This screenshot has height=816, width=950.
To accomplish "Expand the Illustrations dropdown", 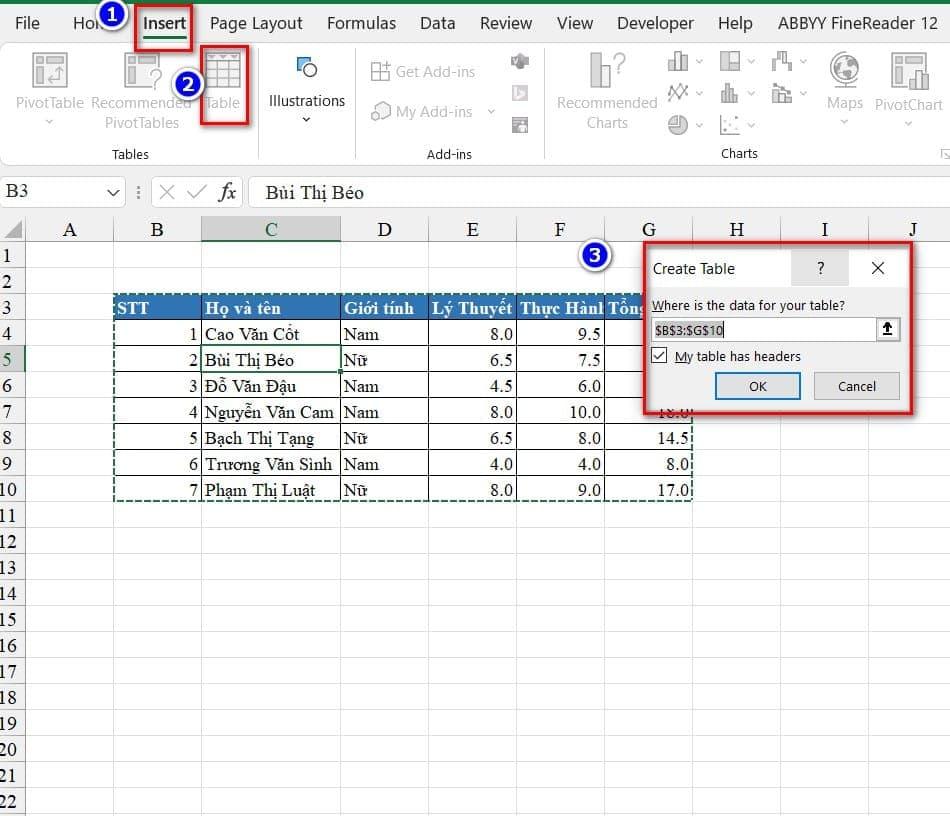I will pyautogui.click(x=306, y=120).
